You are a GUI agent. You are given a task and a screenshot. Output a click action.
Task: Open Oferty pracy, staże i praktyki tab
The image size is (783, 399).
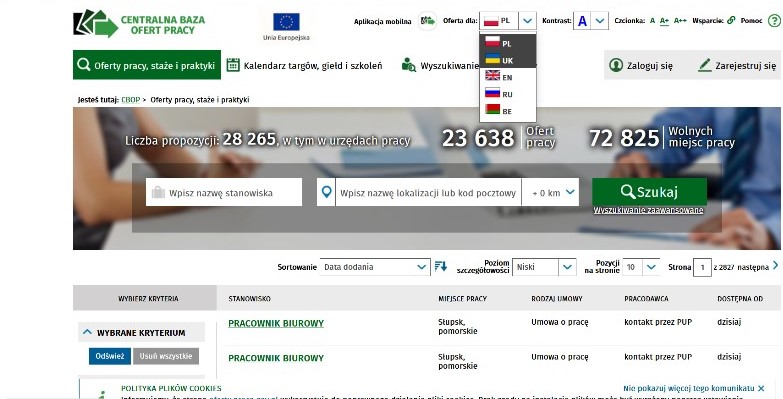coord(147,65)
